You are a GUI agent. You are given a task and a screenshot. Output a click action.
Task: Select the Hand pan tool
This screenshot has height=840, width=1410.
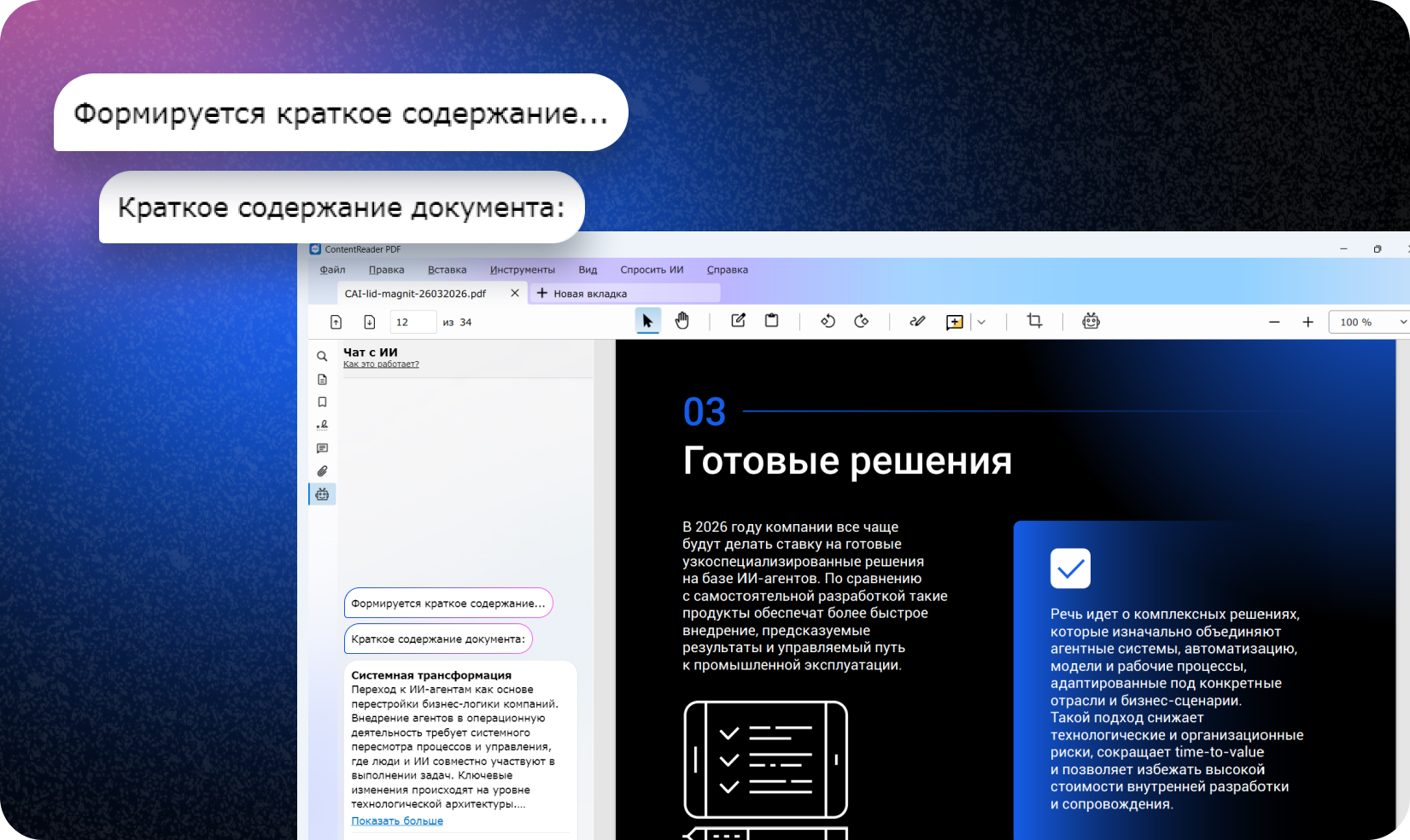click(682, 320)
